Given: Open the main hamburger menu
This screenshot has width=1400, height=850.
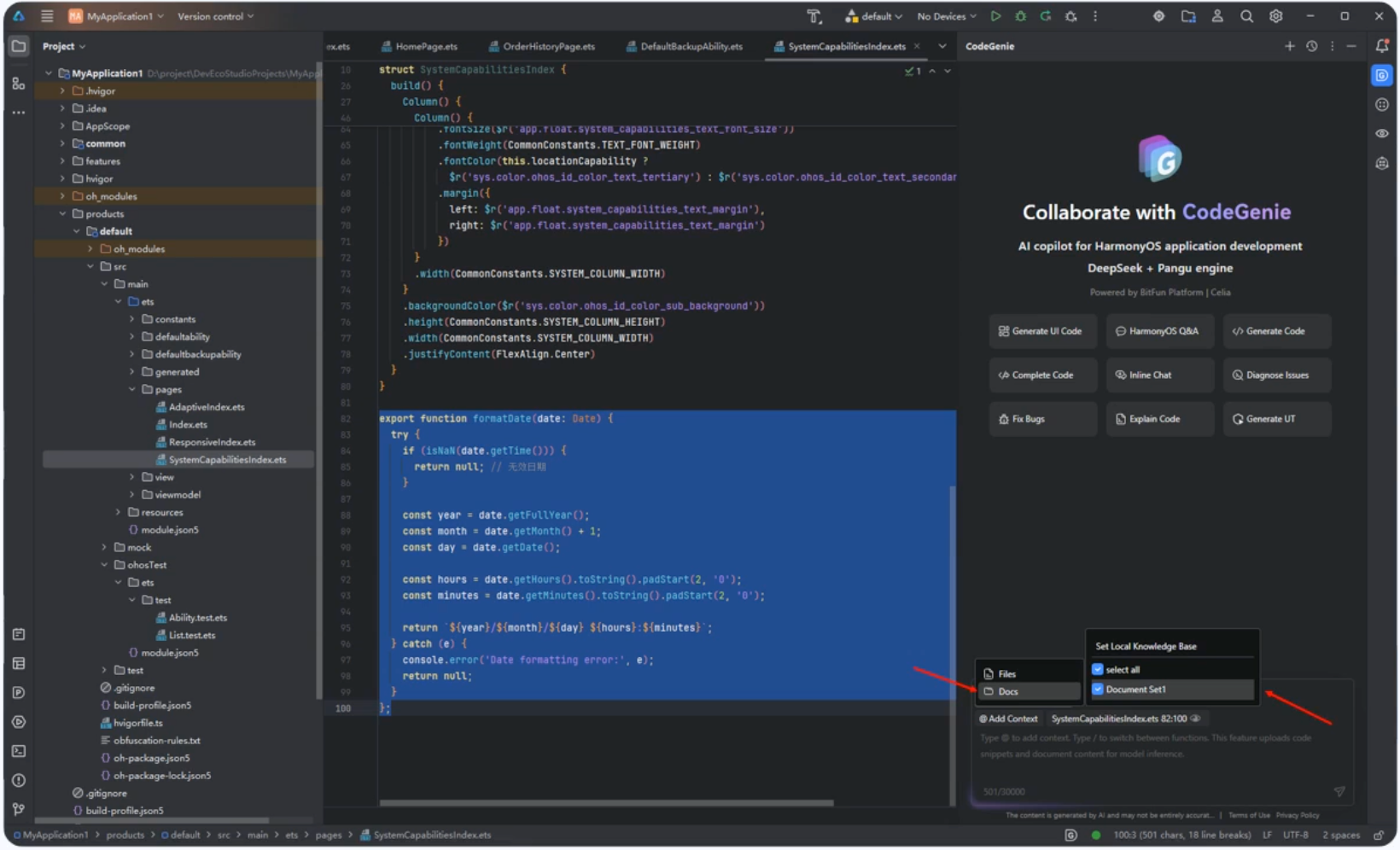Looking at the screenshot, I should [47, 16].
